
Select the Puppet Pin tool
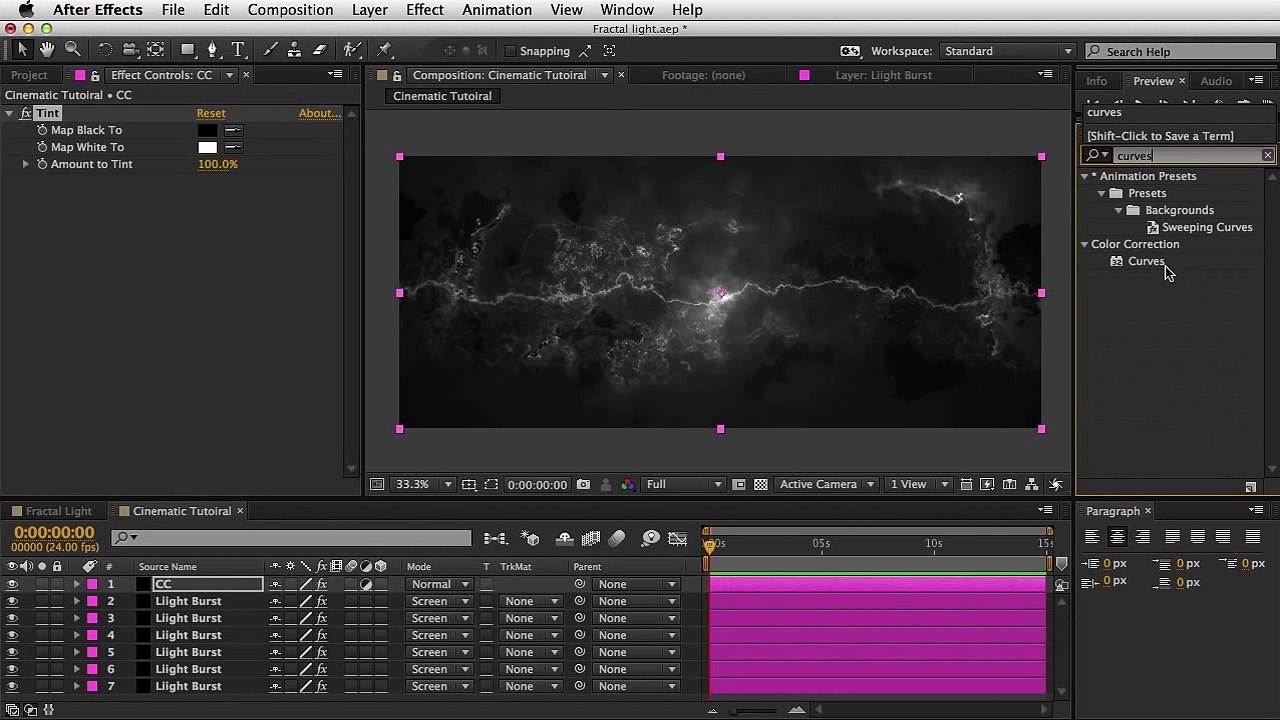click(385, 50)
